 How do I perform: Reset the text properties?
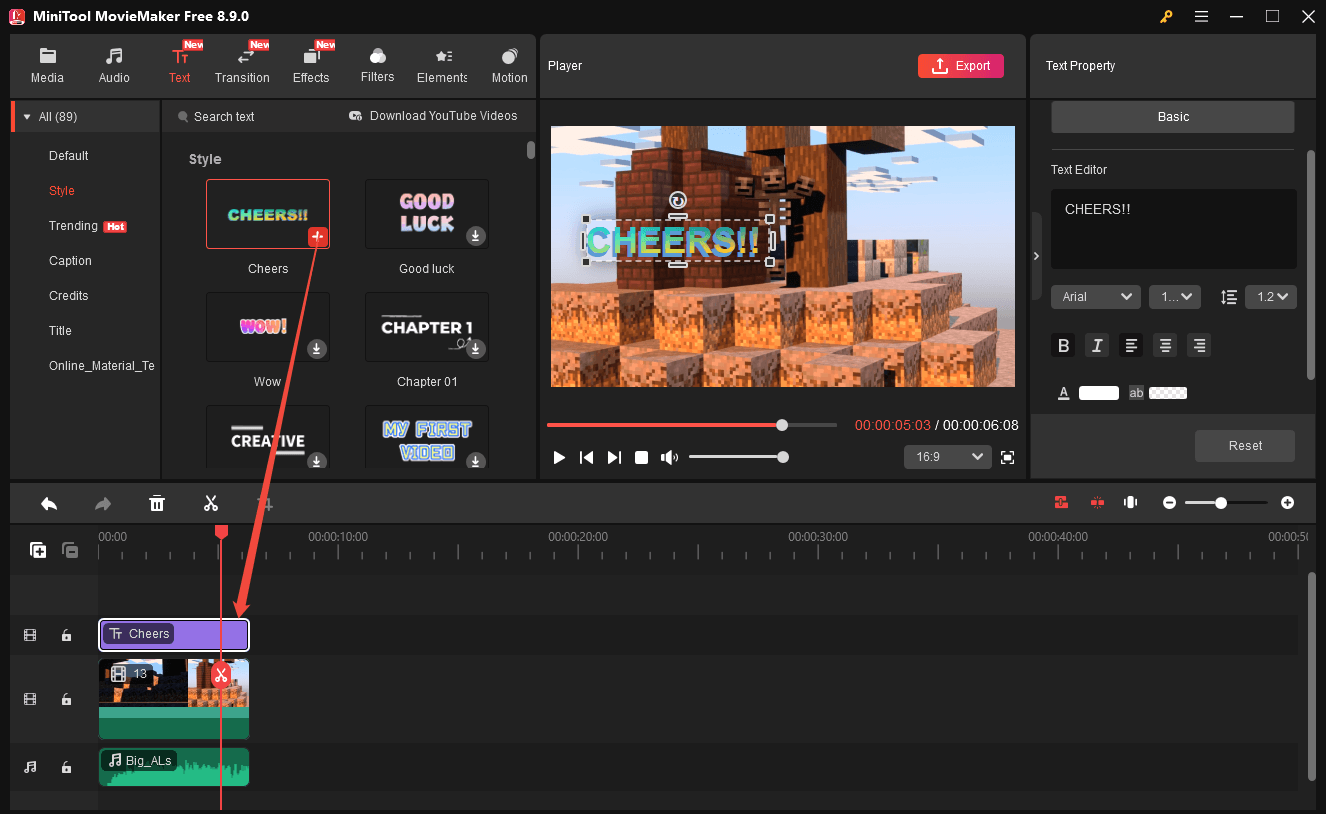coord(1245,446)
